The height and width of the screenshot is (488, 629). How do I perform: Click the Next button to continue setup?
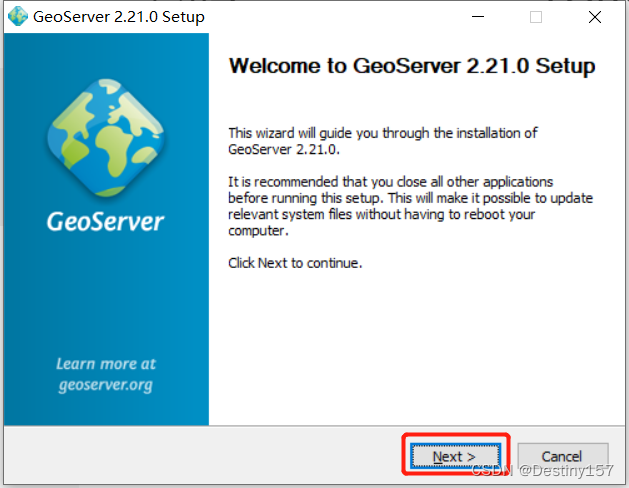455,456
